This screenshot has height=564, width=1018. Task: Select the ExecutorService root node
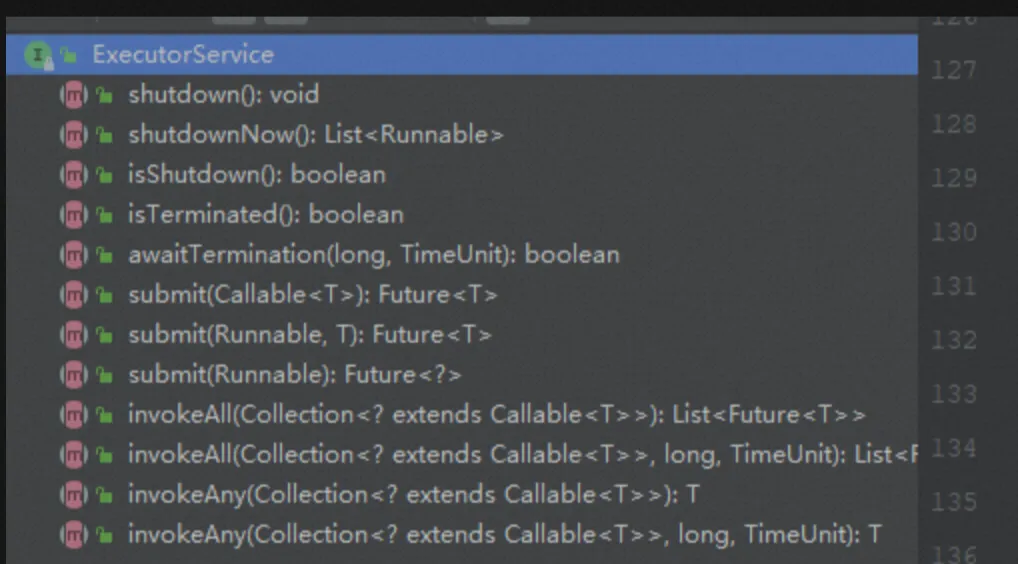click(x=182, y=55)
